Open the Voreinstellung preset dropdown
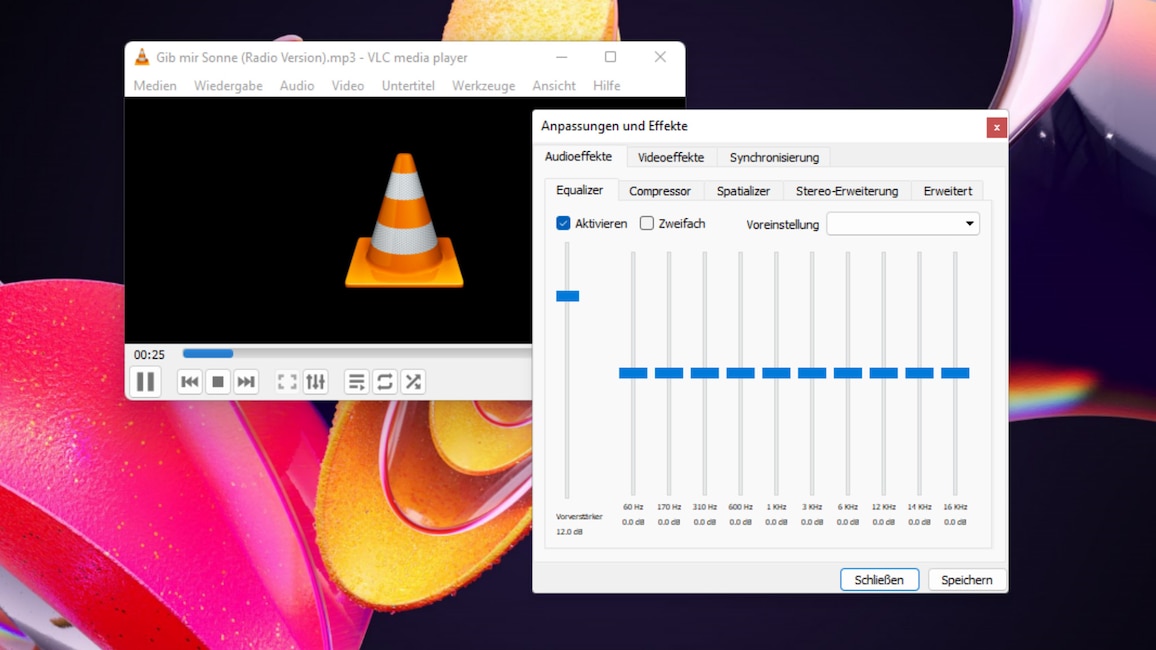Image resolution: width=1156 pixels, height=650 pixels. [x=903, y=223]
